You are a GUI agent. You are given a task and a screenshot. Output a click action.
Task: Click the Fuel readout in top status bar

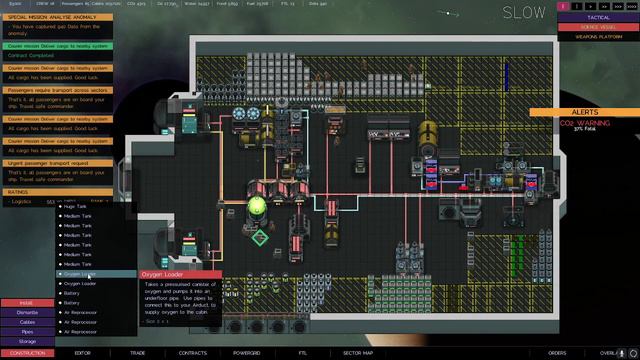(x=258, y=4)
